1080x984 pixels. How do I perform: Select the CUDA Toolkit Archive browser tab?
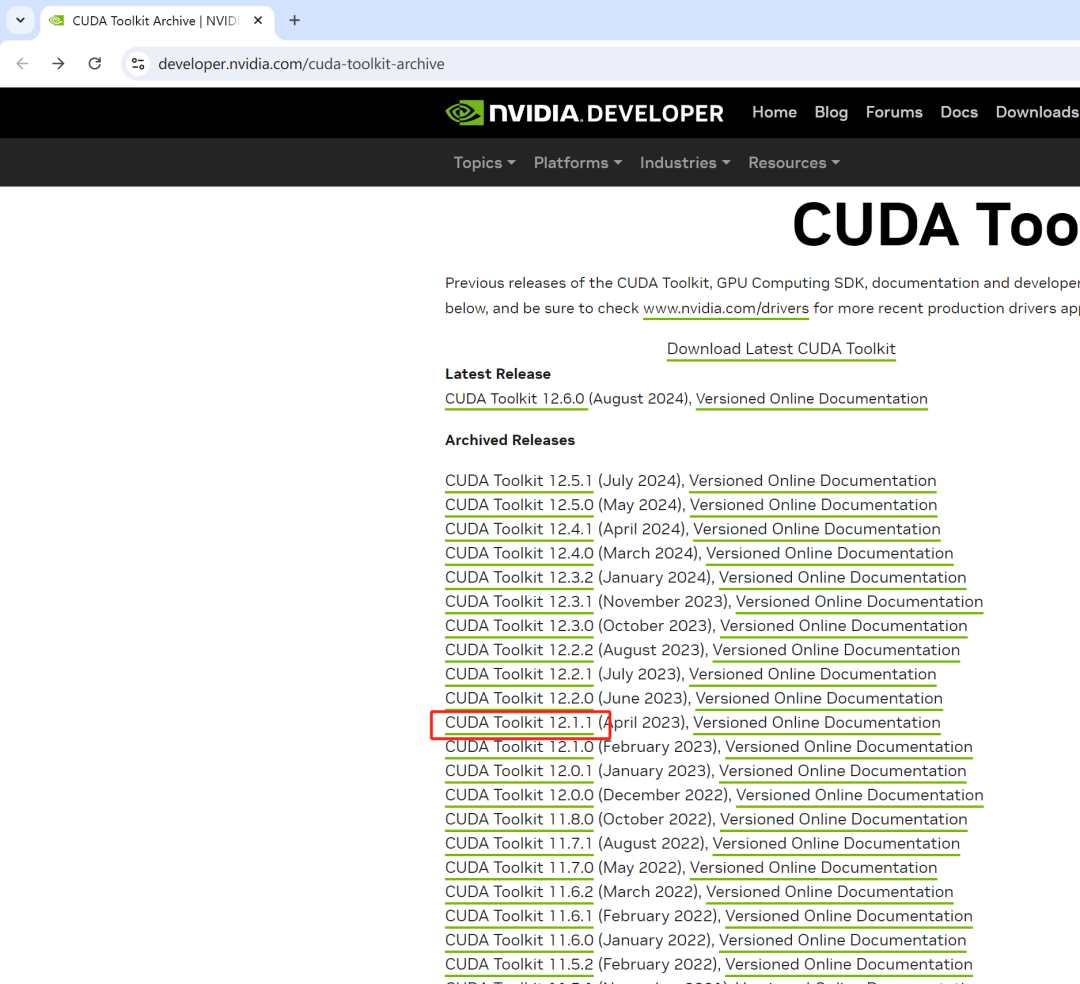coord(157,21)
